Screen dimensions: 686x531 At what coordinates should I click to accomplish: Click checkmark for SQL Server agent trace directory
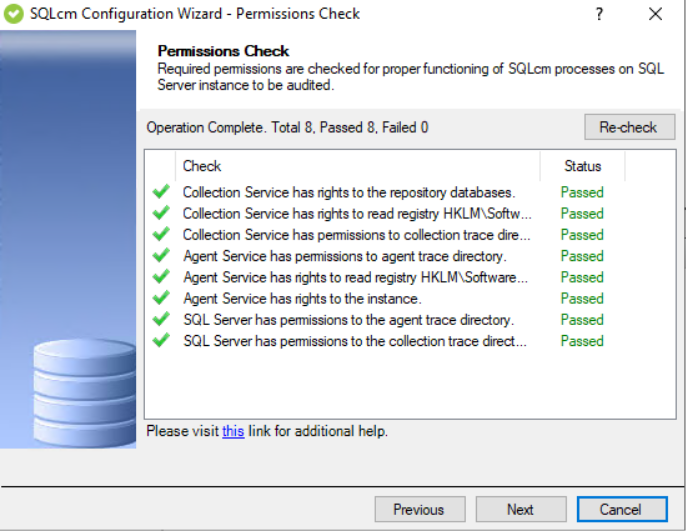[160, 320]
